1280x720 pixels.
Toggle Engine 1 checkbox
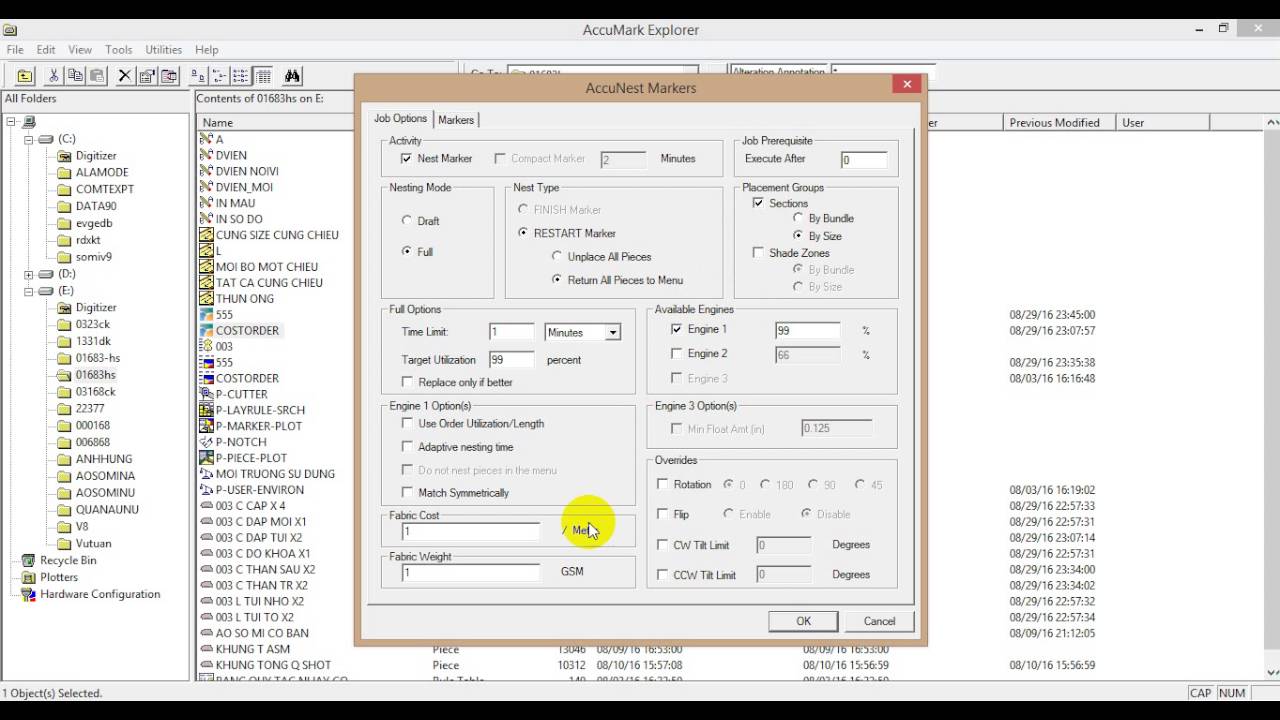pos(677,329)
